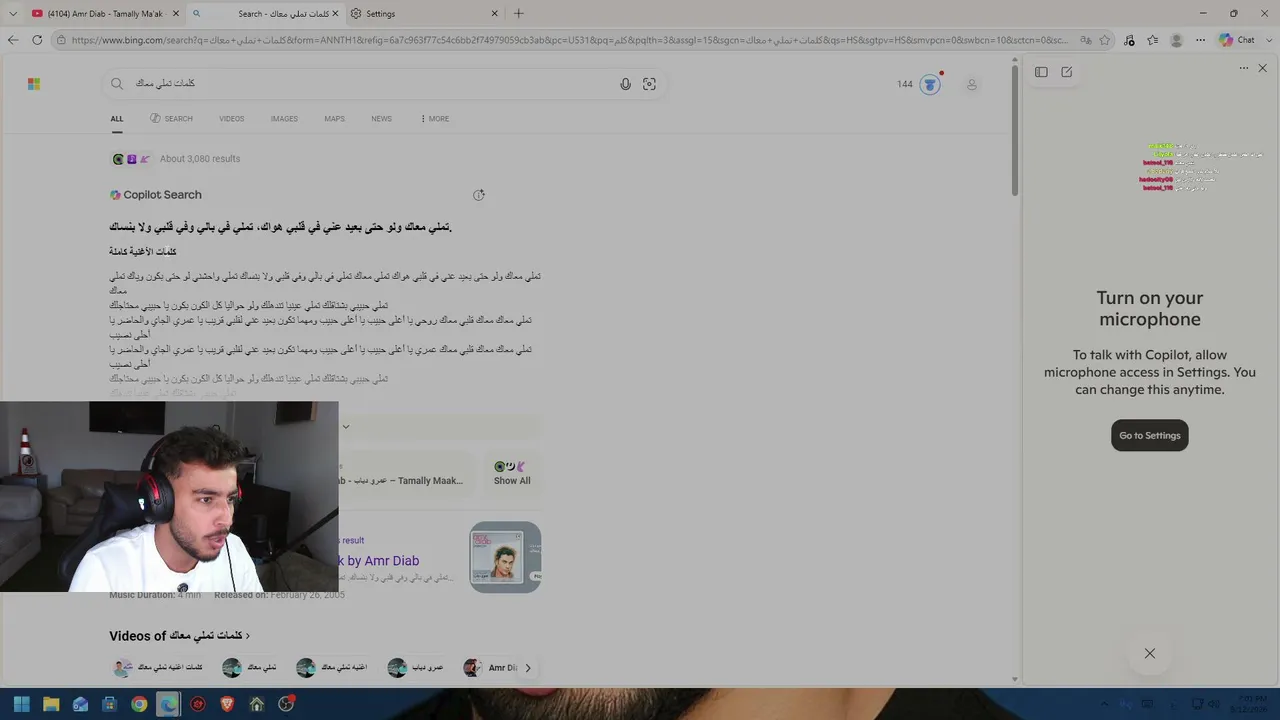The width and height of the screenshot is (1280, 720).
Task: Open File Explorer from taskbar
Action: pyautogui.click(x=51, y=704)
